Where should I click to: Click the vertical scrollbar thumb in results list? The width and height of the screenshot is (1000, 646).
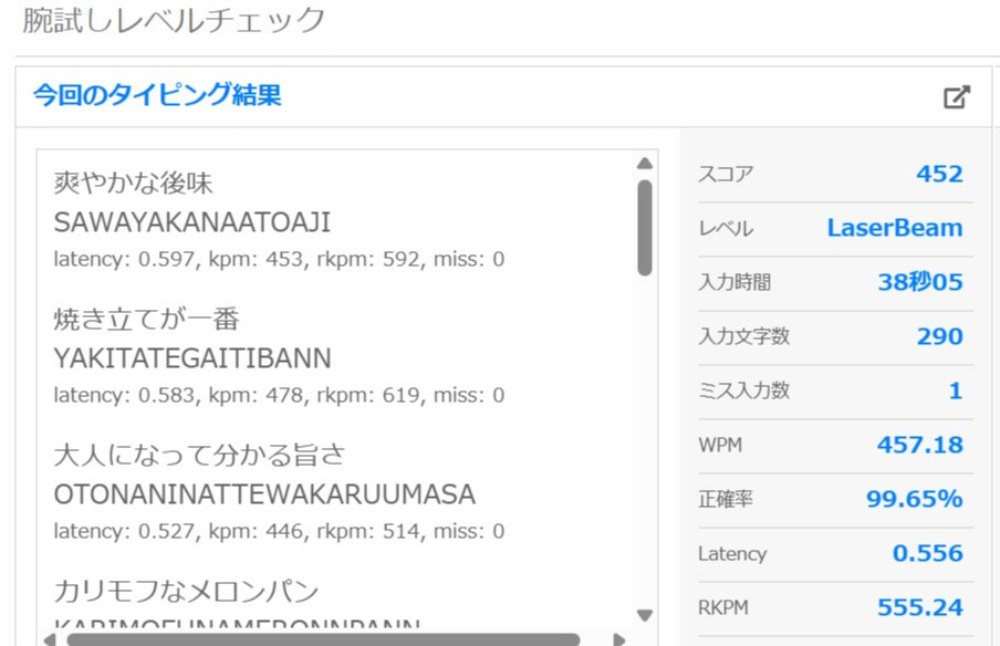pyautogui.click(x=645, y=228)
